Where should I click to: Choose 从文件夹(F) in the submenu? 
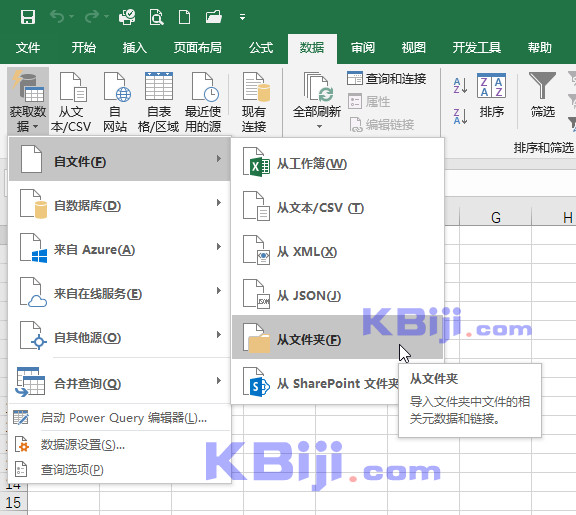[337, 337]
